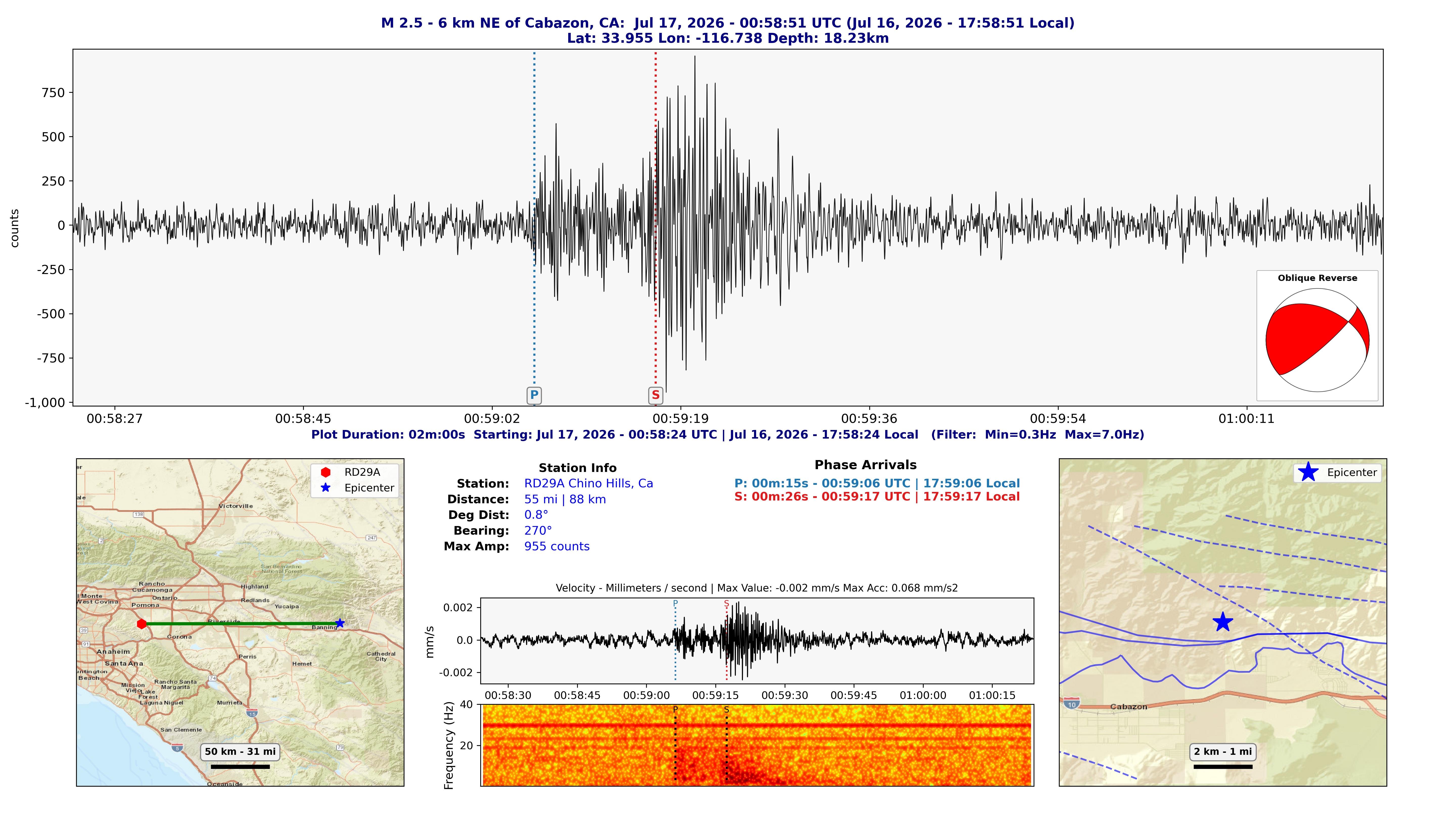Screen dimensions: 1456x819
Task: Click the P marker label above the velocity plot
Action: 675,604
